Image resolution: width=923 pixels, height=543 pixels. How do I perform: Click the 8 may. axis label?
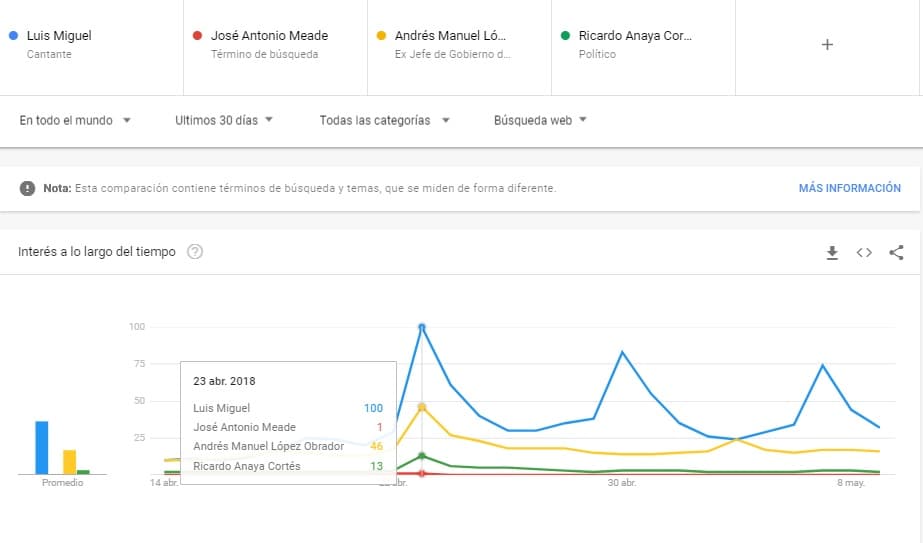pos(851,483)
